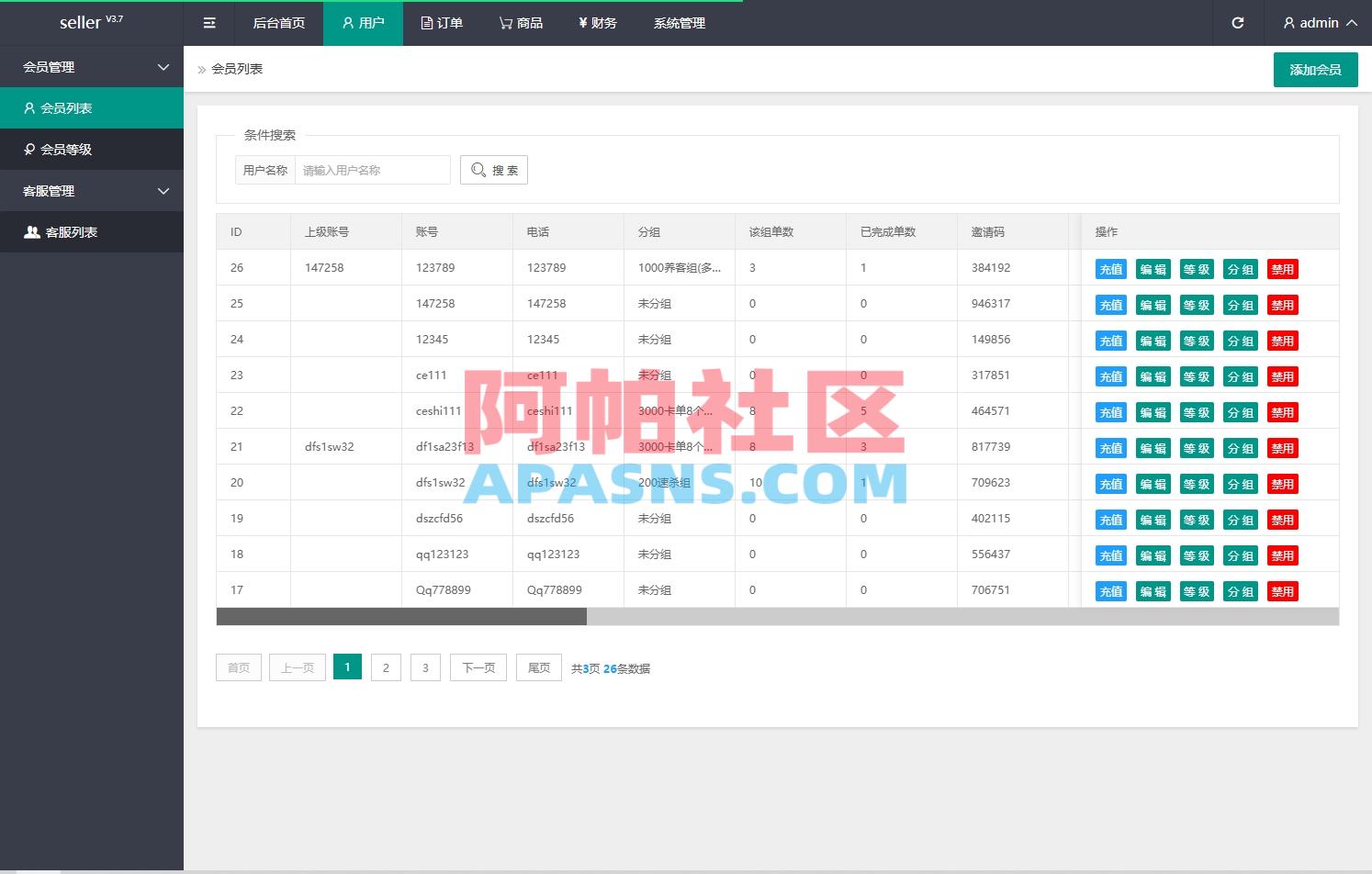Go to page 3 of the member list
Viewport: 1372px width, 874px height.
425,667
